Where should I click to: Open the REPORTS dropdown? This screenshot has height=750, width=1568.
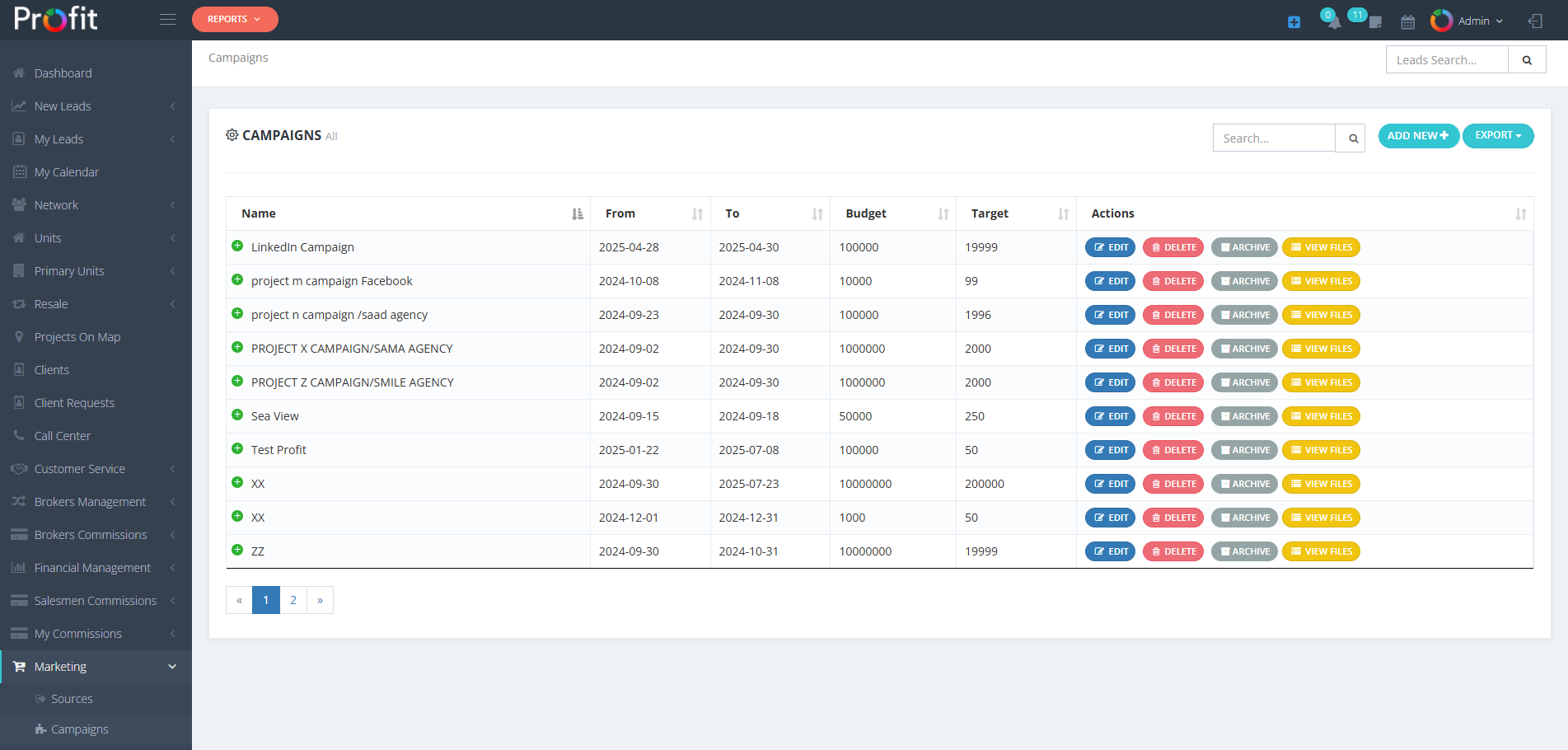(235, 18)
